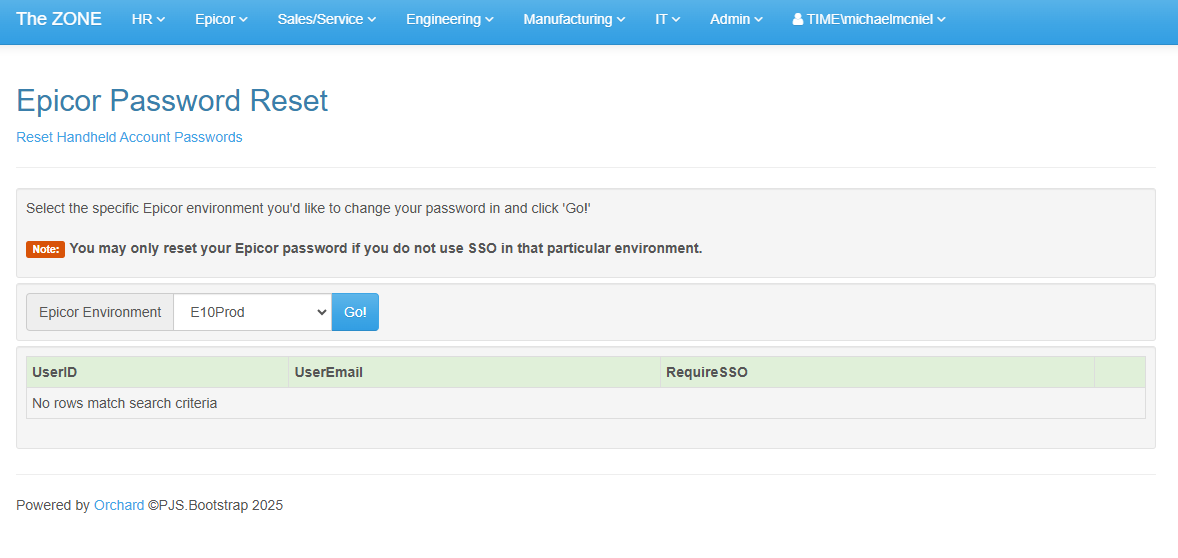Click the user profile icon beside TIME\michaelmcniel

point(798,20)
